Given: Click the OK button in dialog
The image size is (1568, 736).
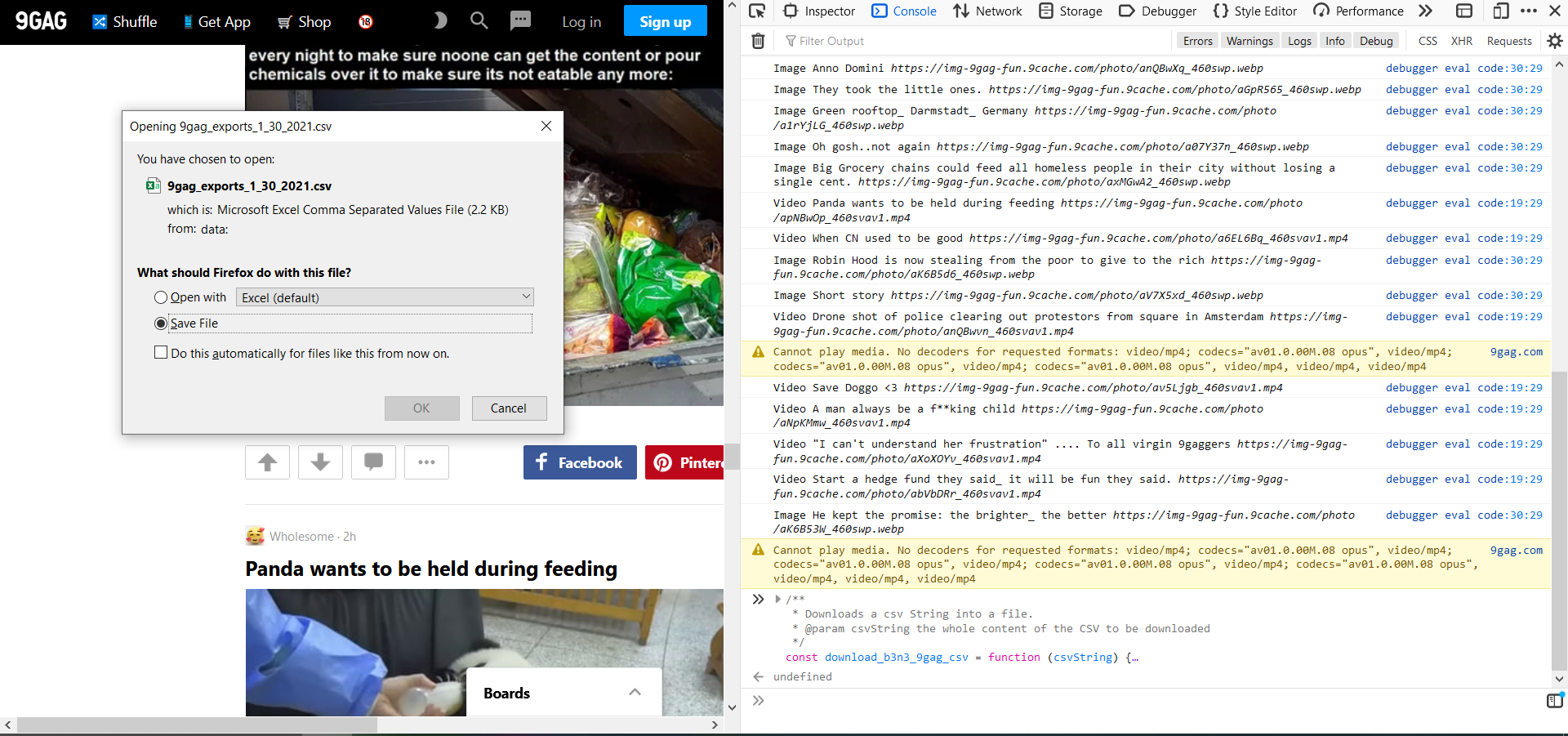Looking at the screenshot, I should coord(421,408).
